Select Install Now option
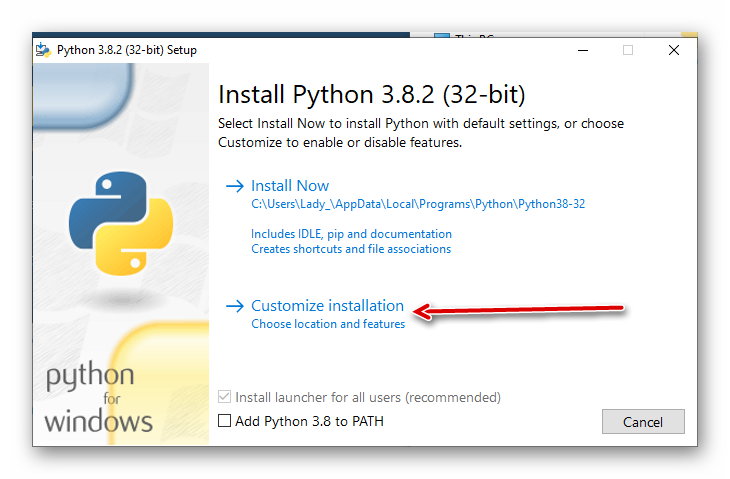Viewport: 730px width, 479px height. (290, 186)
